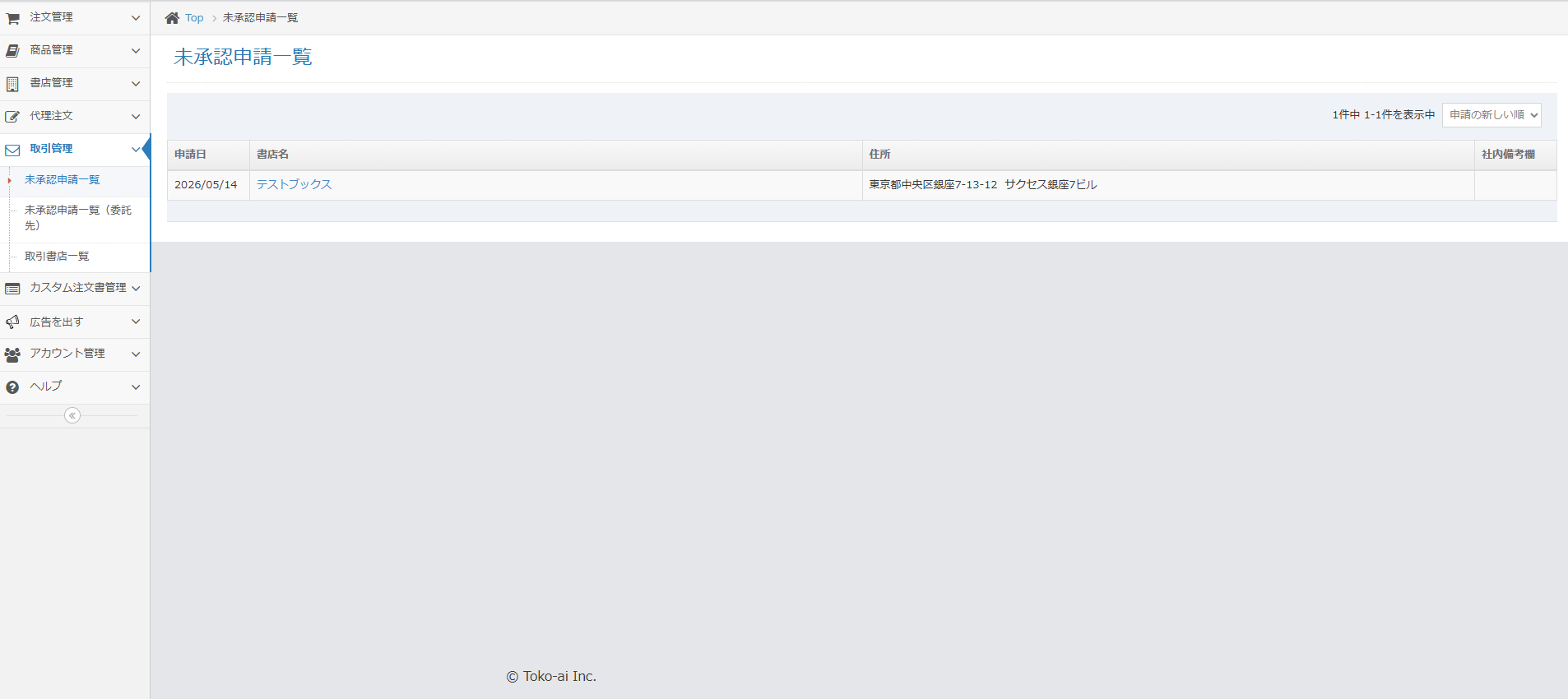1568x699 pixels.
Task: Click the envelope icon beside 取引管理
Action: click(12, 150)
